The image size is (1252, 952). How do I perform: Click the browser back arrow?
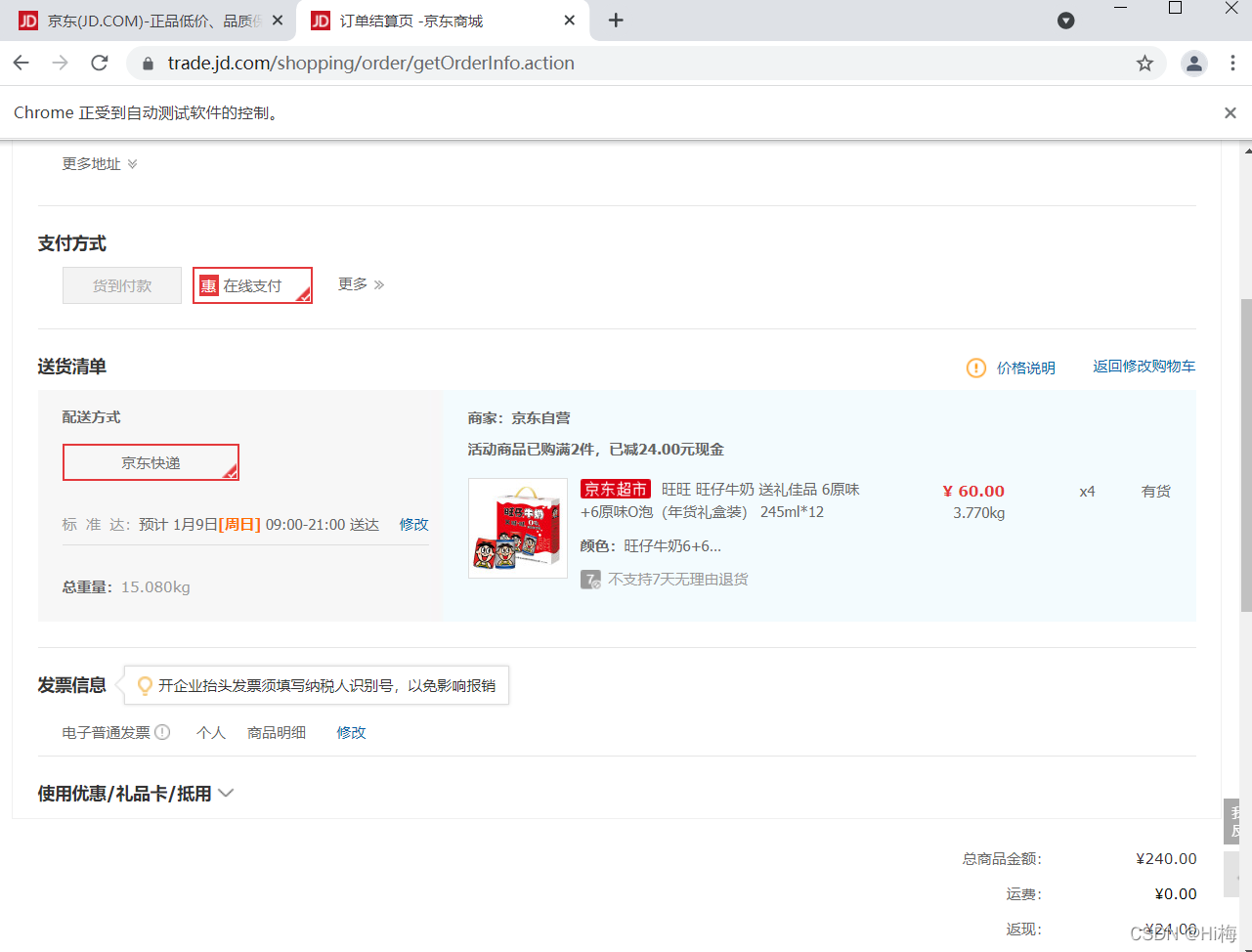[22, 63]
